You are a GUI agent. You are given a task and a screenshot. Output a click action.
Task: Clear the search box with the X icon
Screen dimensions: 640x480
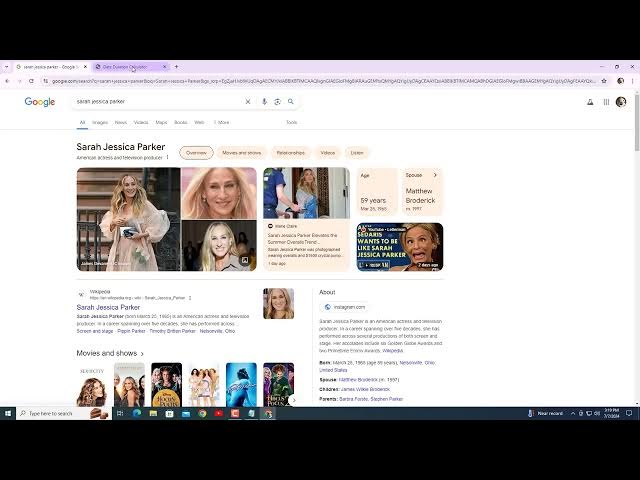[248, 101]
